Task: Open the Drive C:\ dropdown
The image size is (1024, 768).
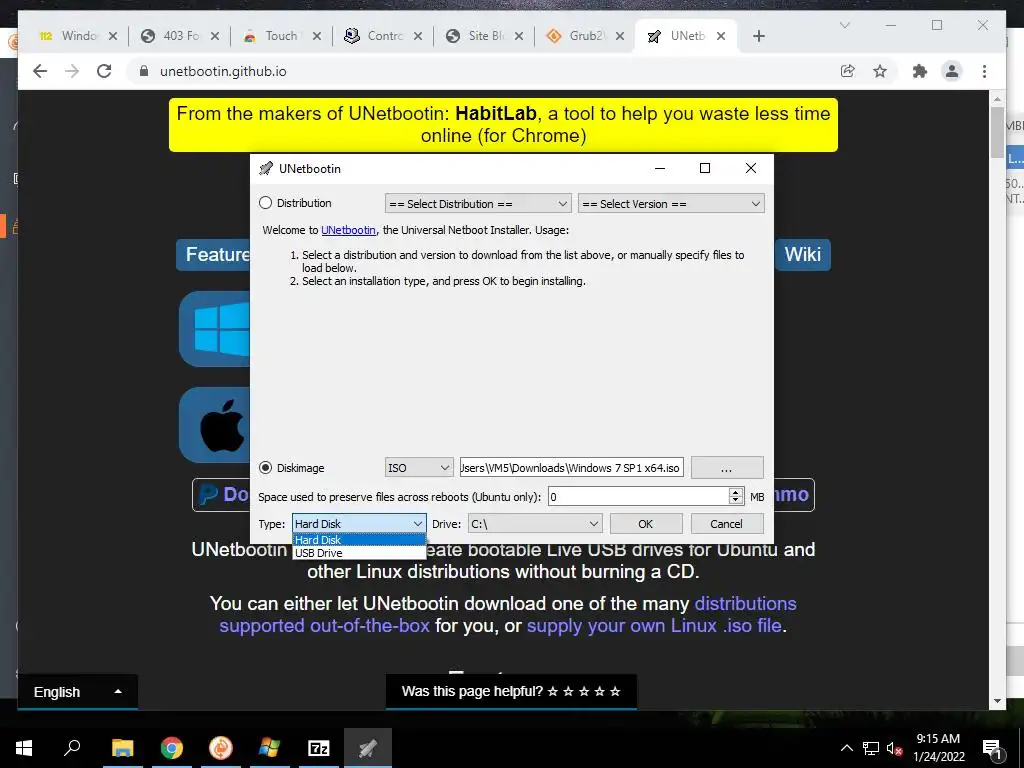Action: (x=536, y=524)
